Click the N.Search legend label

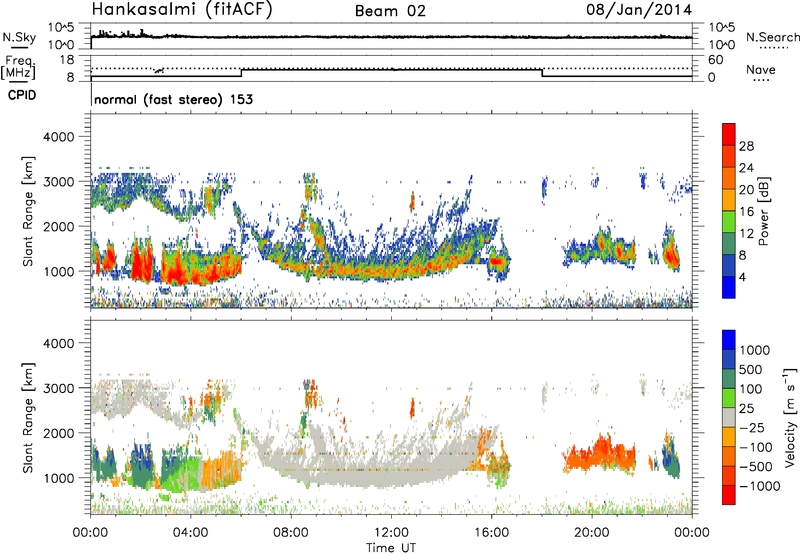coord(772,37)
